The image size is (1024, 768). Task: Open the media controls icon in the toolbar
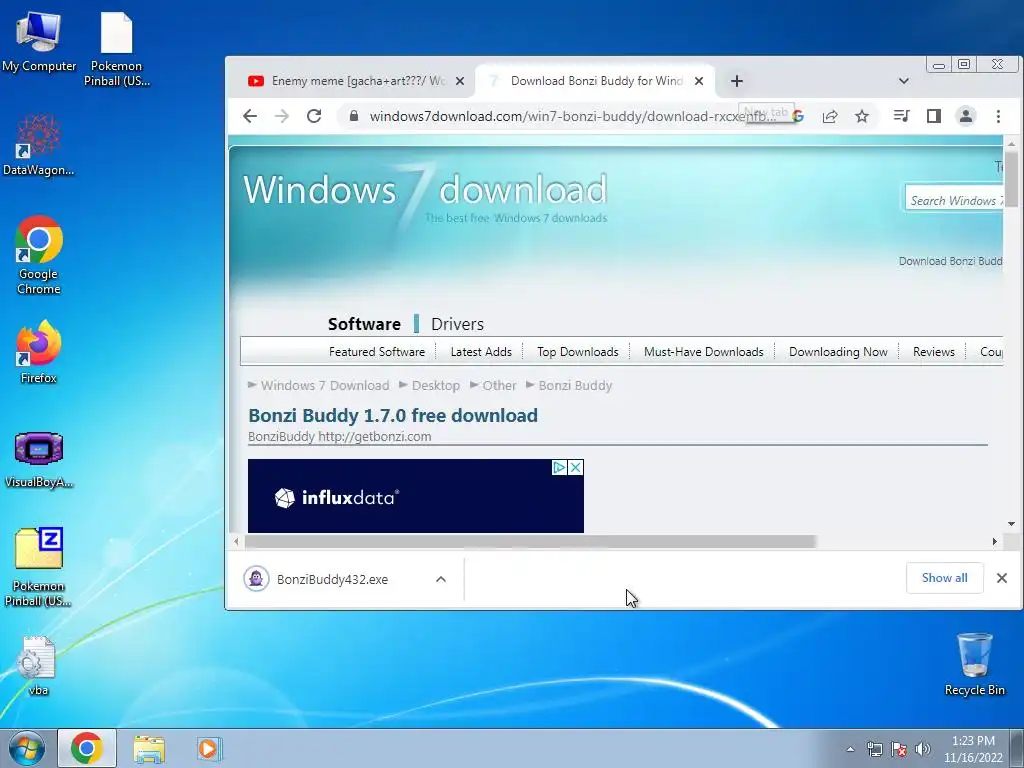click(902, 116)
